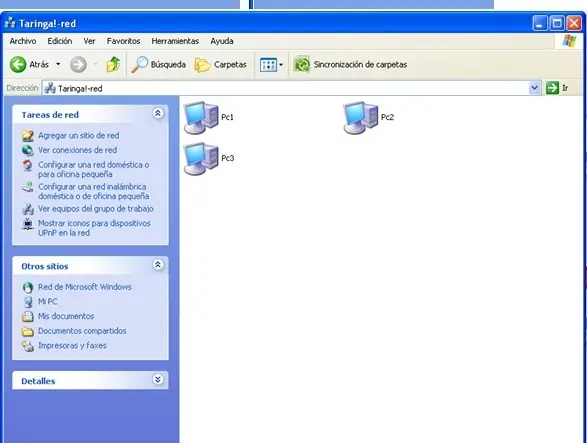Image resolution: width=587 pixels, height=443 pixels.
Task: Click the Agregar un sitio de red icon
Action: coord(28,136)
